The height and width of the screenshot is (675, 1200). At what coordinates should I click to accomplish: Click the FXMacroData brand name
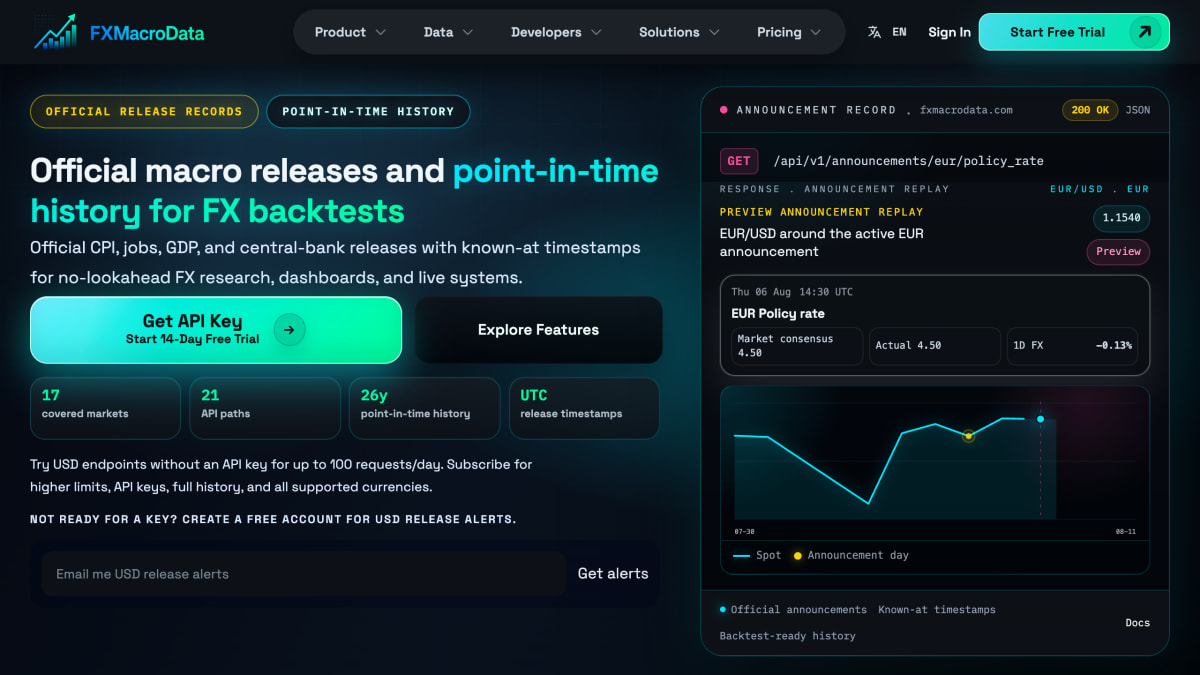[x=147, y=33]
